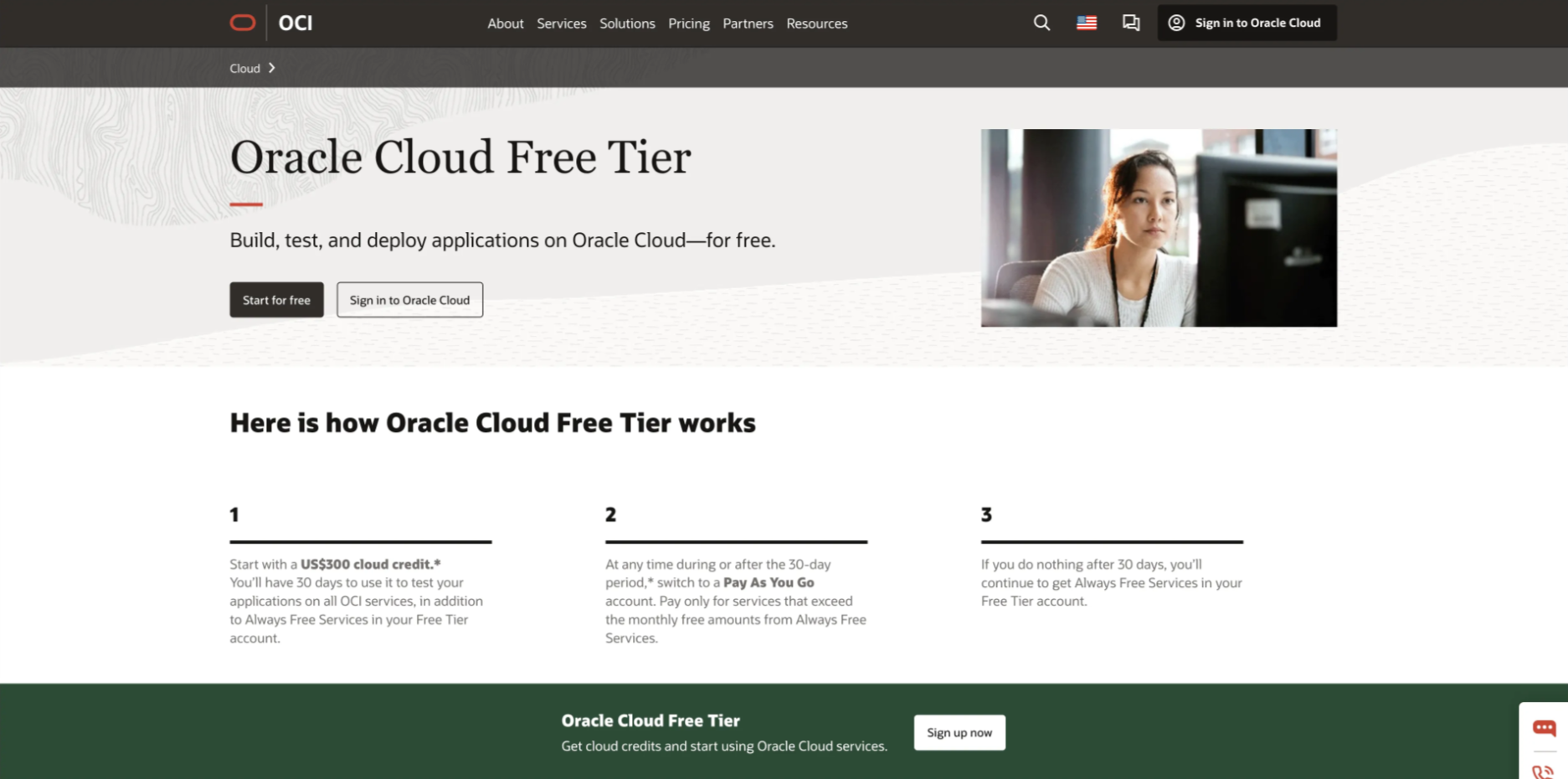The height and width of the screenshot is (779, 1568).
Task: Click 'Here is how Oracle Cloud Free Tier works'
Action: 492,423
